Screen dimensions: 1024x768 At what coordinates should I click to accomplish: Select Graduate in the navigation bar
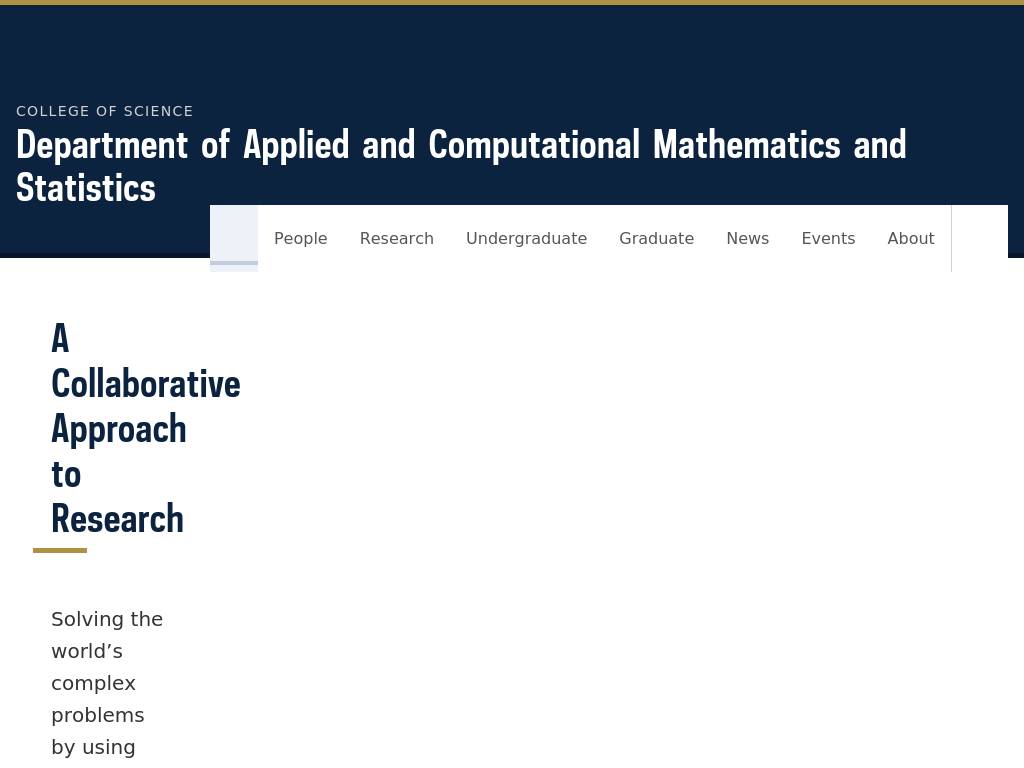[656, 238]
